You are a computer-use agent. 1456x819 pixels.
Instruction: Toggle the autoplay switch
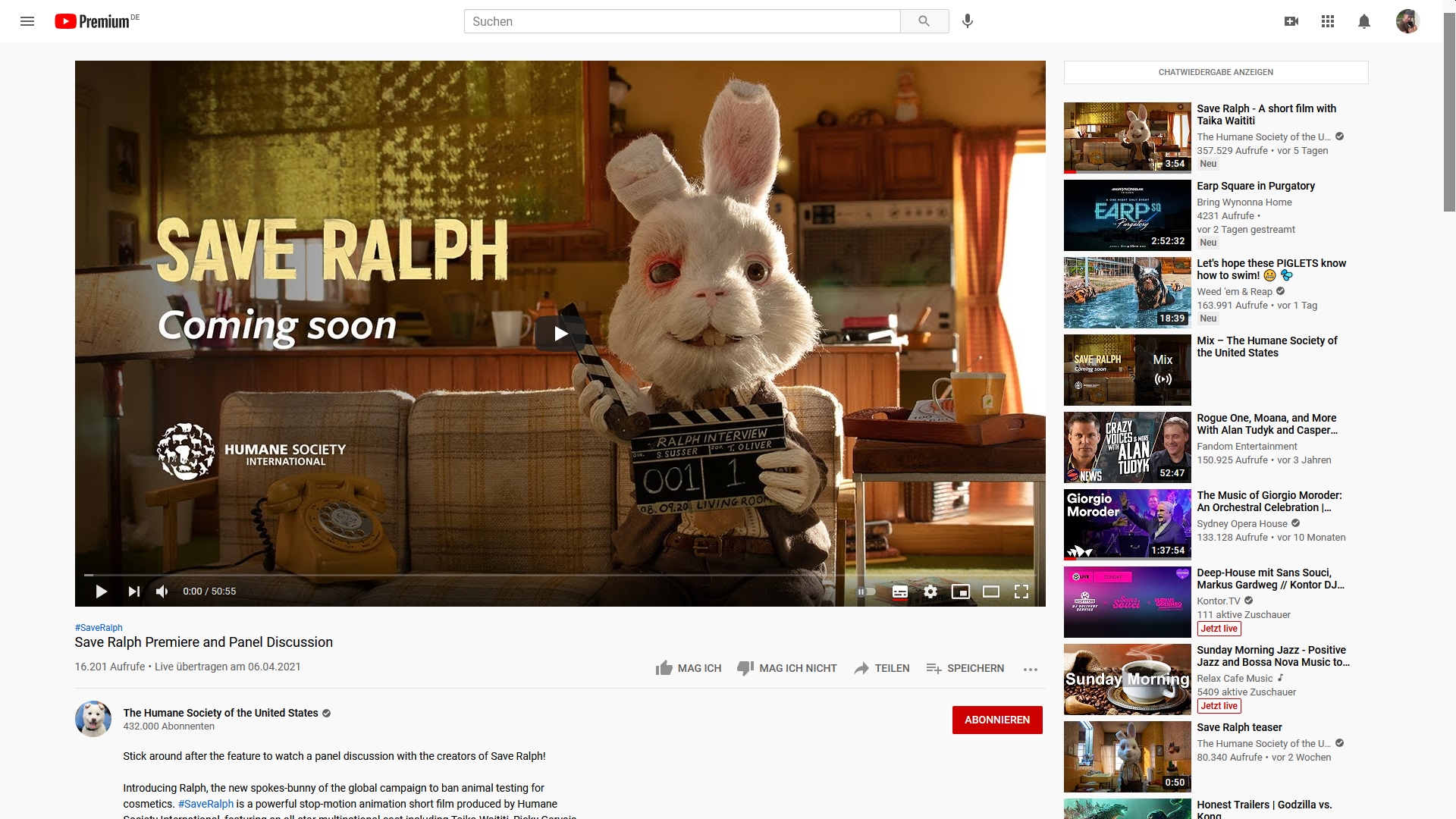pyautogui.click(x=867, y=591)
